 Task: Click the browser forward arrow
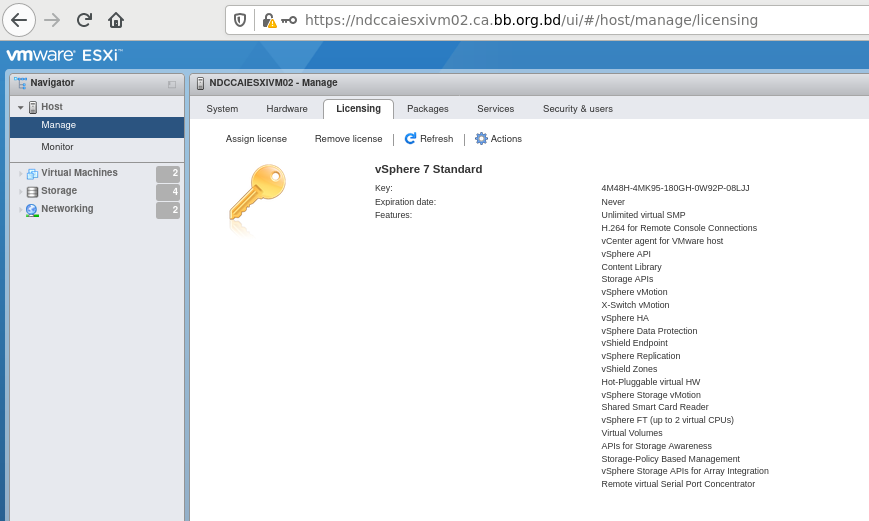click(x=52, y=21)
